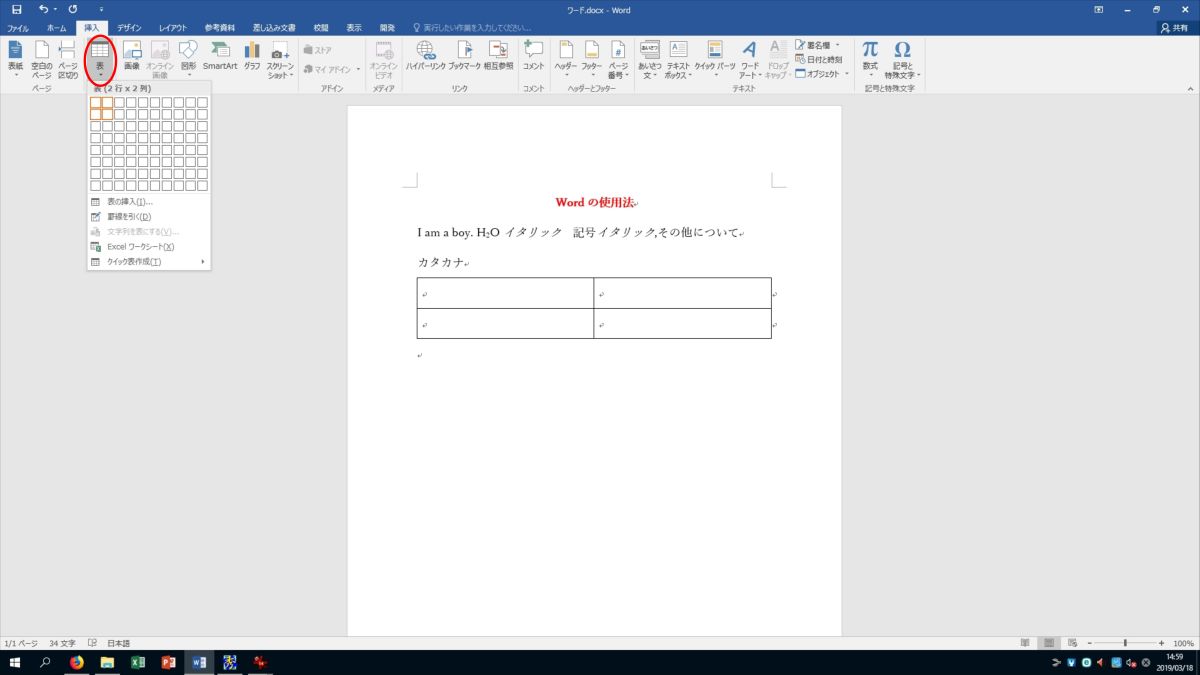1200x675 pixels.
Task: Insert a chart with グラフ button
Action: click(x=252, y=55)
